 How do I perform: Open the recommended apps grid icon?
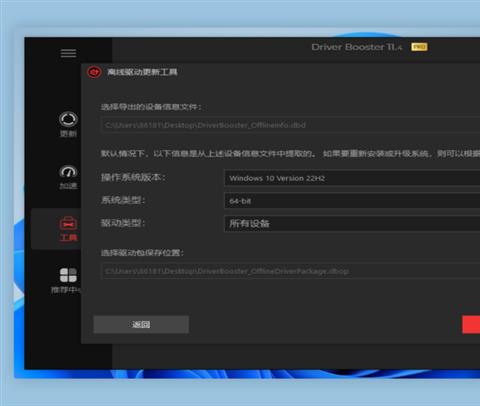pos(68,275)
